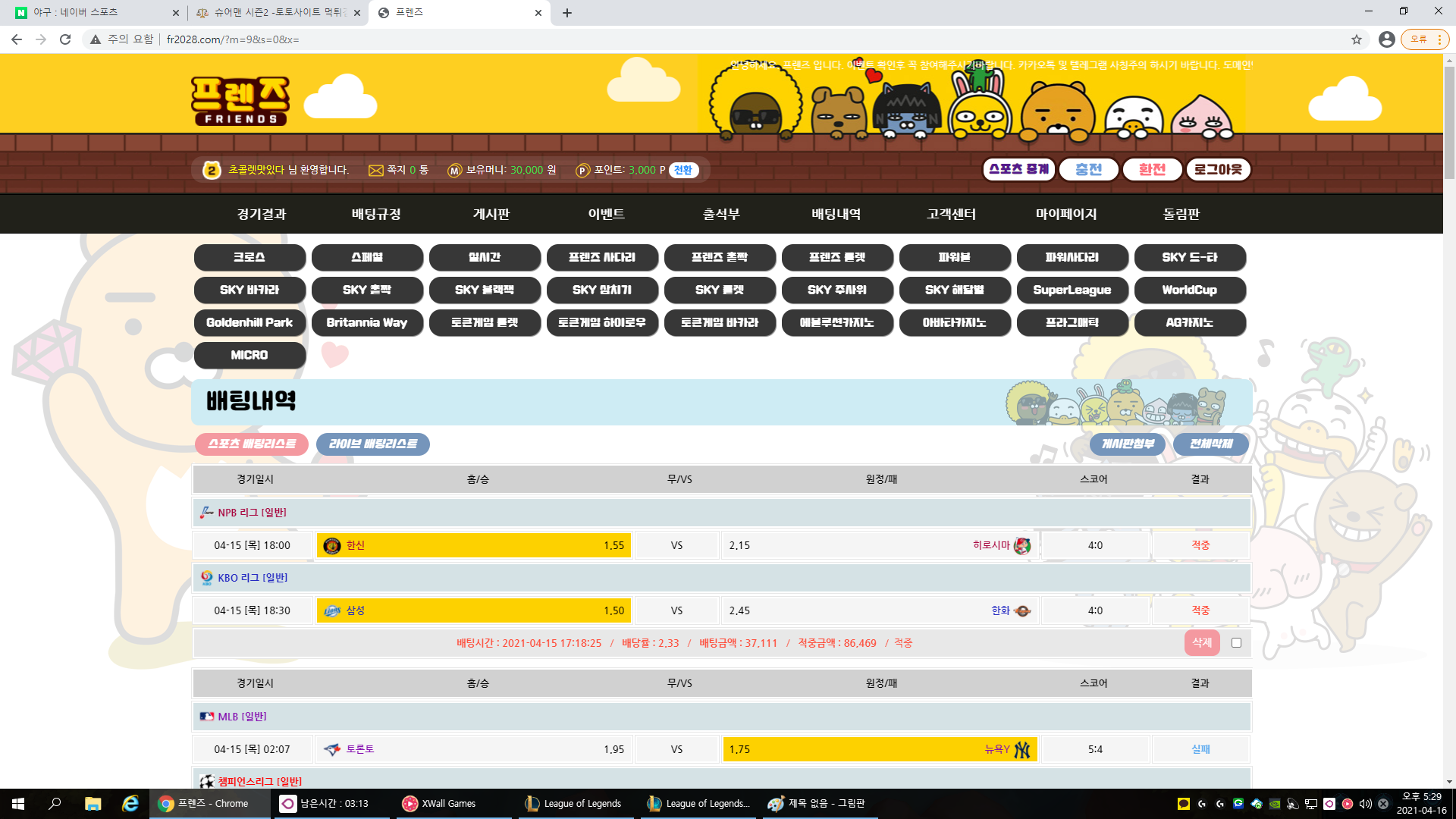The height and width of the screenshot is (819, 1456).
Task: Open Windows Start menu
Action: coord(18,804)
